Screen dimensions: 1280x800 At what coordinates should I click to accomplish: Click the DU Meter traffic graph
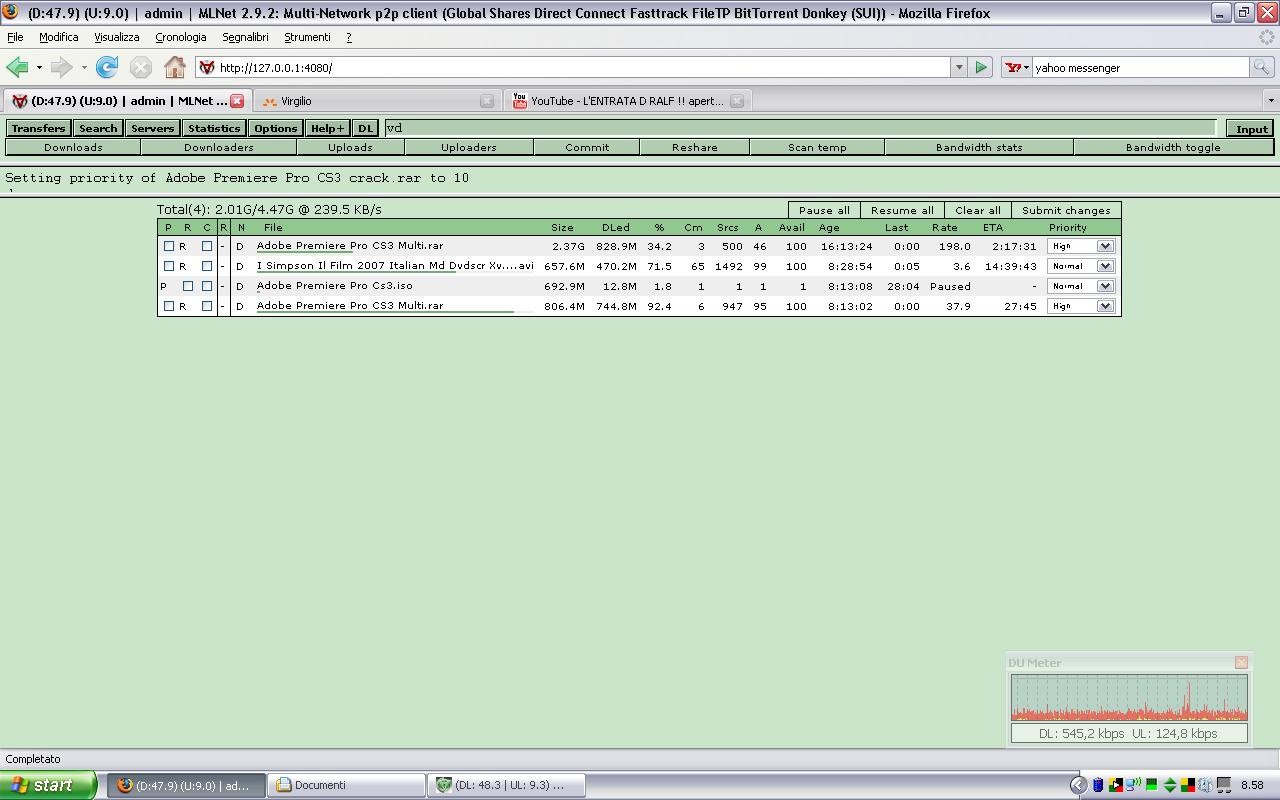point(1129,698)
